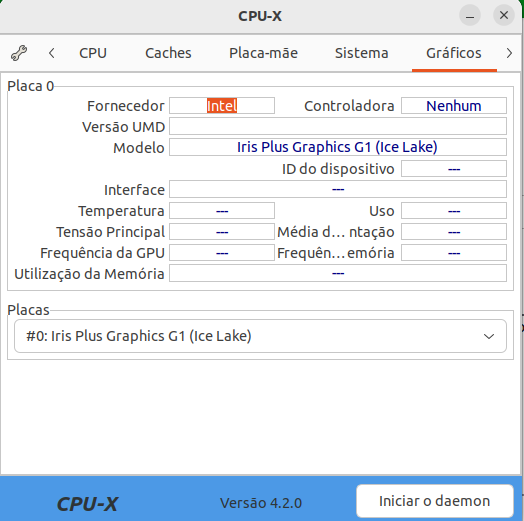Minimize the CPU-X window
This screenshot has height=521, width=524.
click(x=470, y=15)
